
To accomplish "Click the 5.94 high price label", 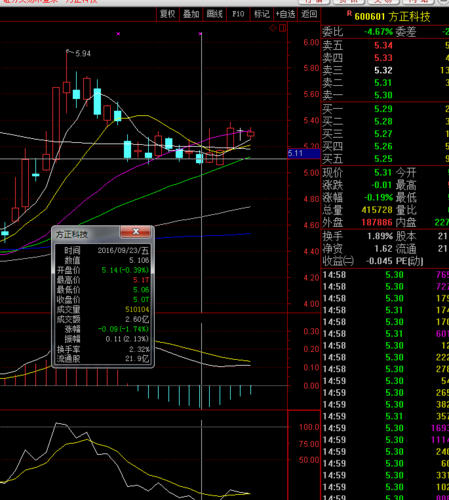I will pos(83,54).
